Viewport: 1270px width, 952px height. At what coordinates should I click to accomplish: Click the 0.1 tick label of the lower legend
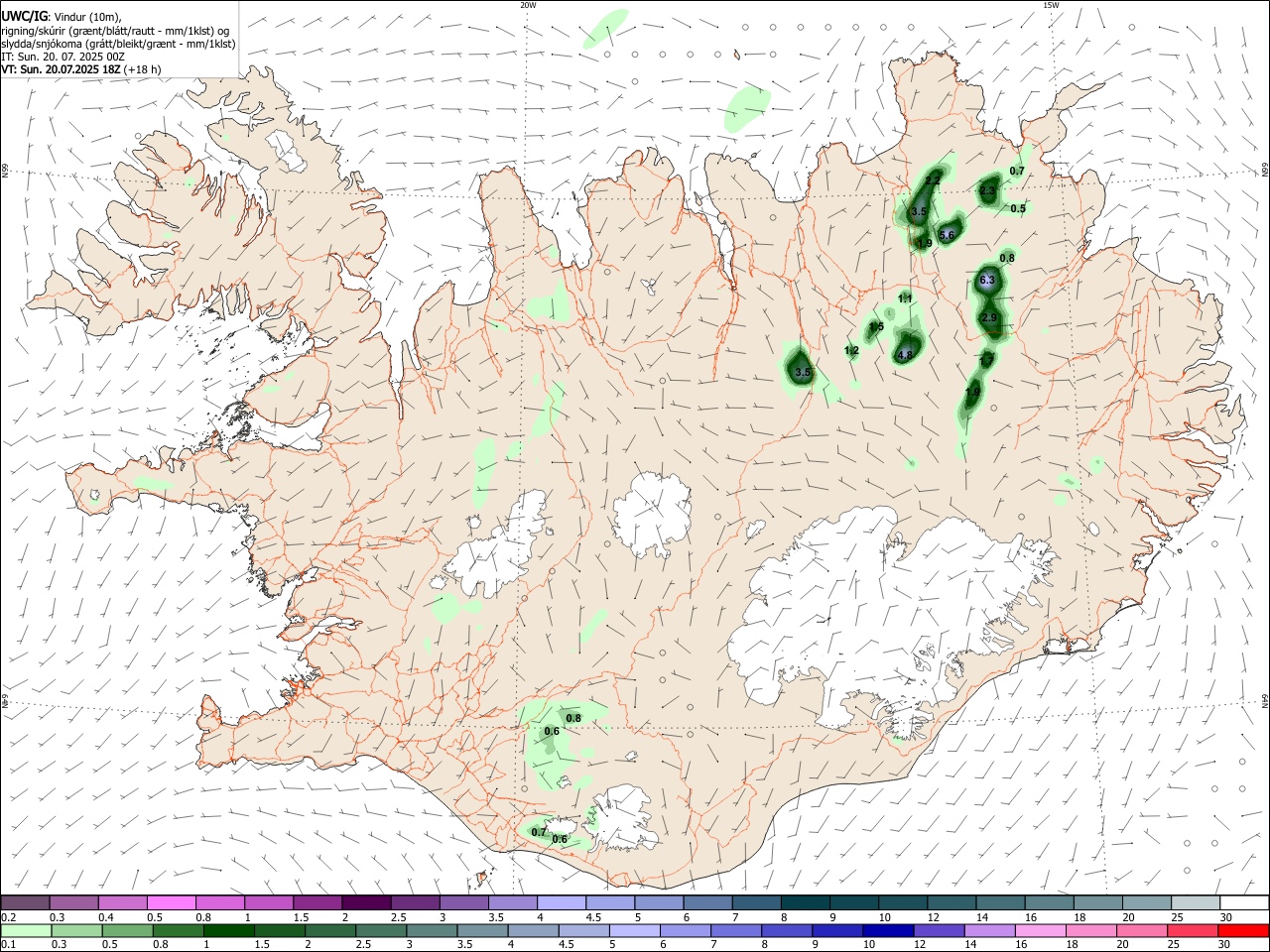tap(8, 945)
